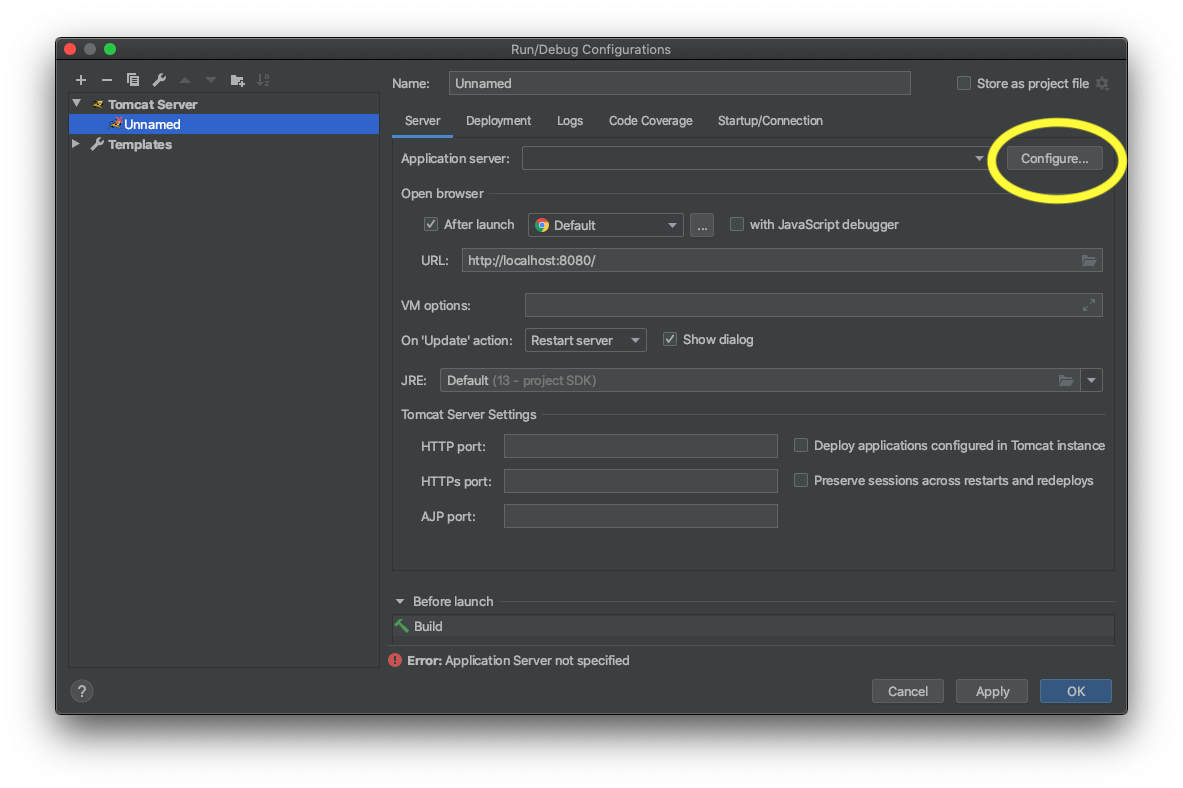Open gear icon next to Store as project file
The height and width of the screenshot is (788, 1183).
(1102, 83)
